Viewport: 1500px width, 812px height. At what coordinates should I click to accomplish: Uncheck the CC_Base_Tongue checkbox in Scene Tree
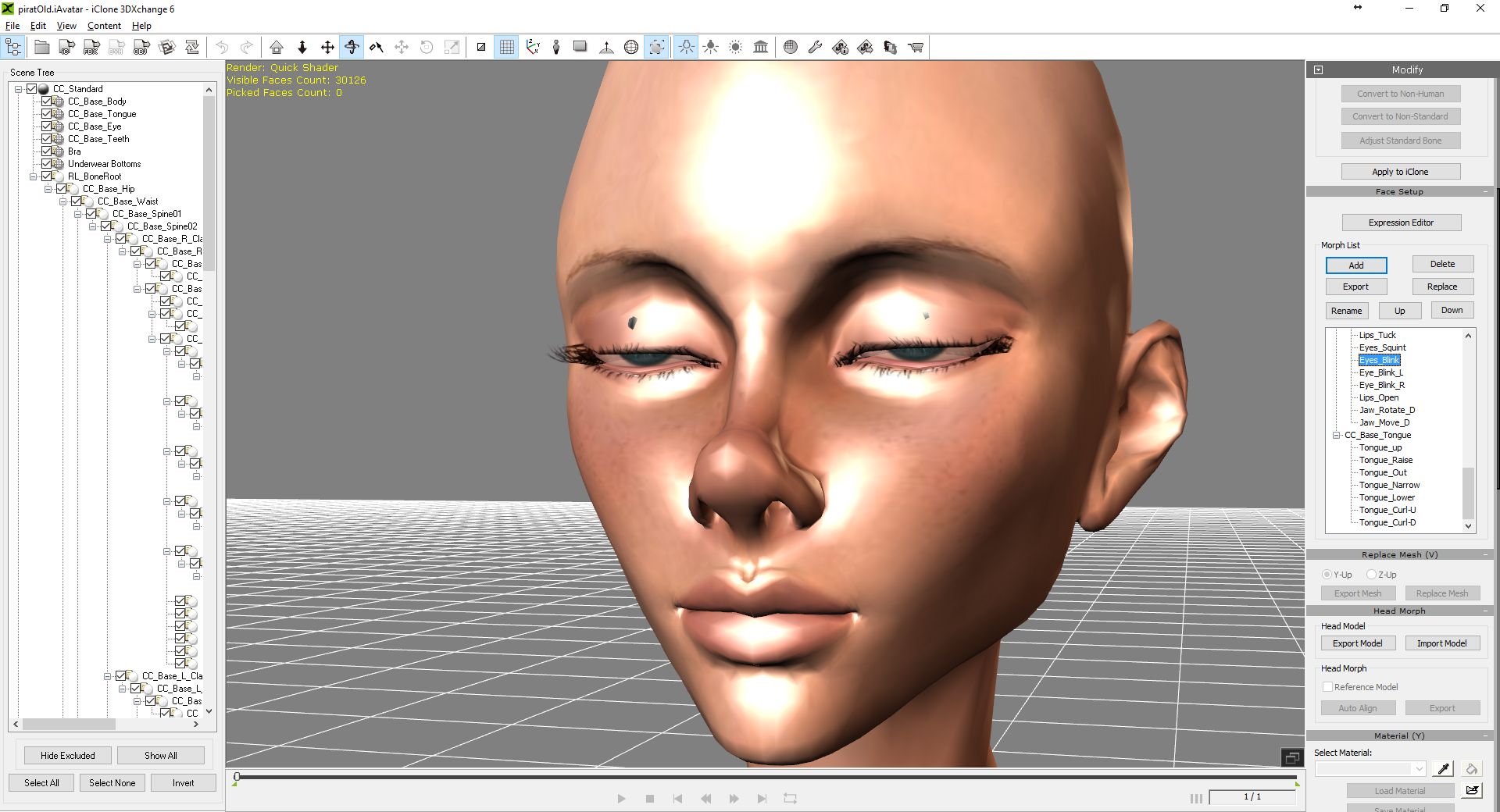[x=47, y=114]
